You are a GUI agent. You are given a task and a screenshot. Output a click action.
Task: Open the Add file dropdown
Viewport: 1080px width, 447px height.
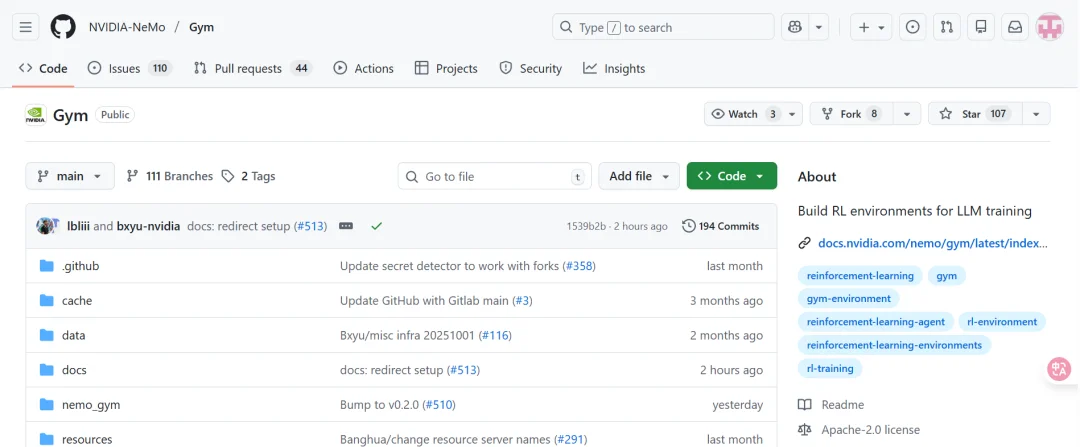tap(638, 176)
